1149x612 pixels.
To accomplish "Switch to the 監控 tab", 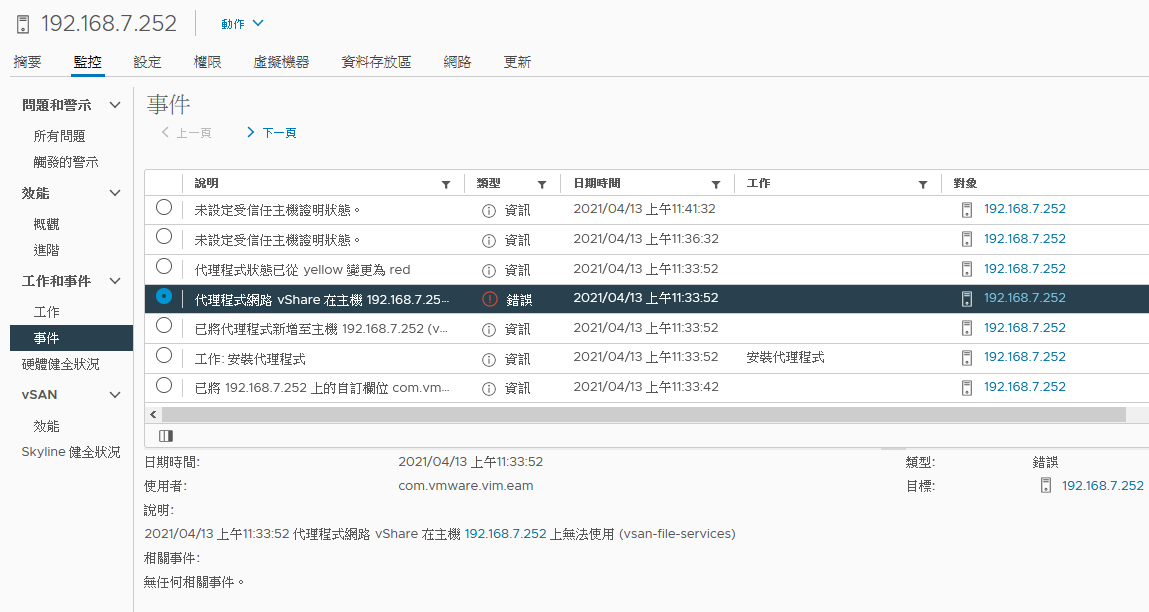I will pyautogui.click(x=87, y=62).
